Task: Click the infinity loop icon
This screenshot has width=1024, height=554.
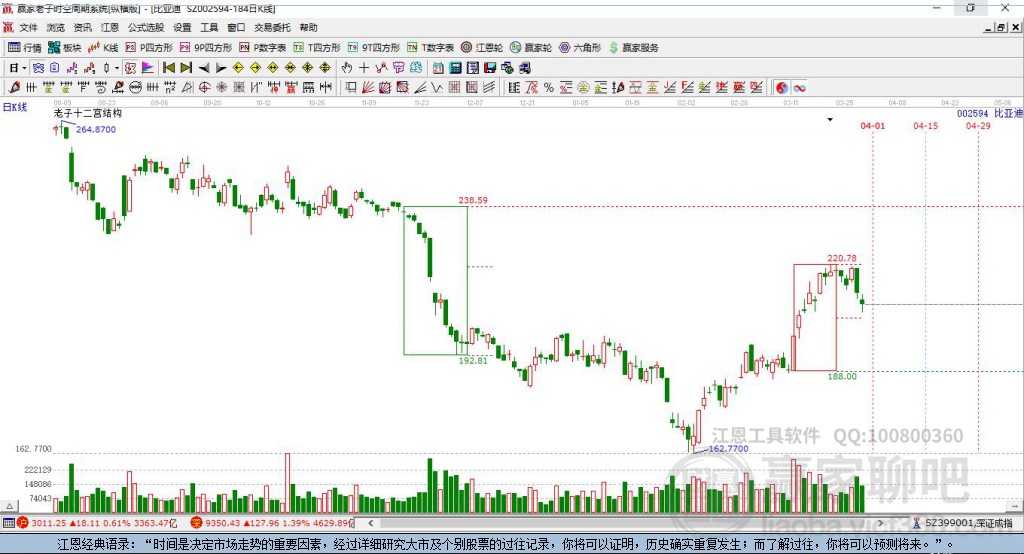Action: point(799,88)
